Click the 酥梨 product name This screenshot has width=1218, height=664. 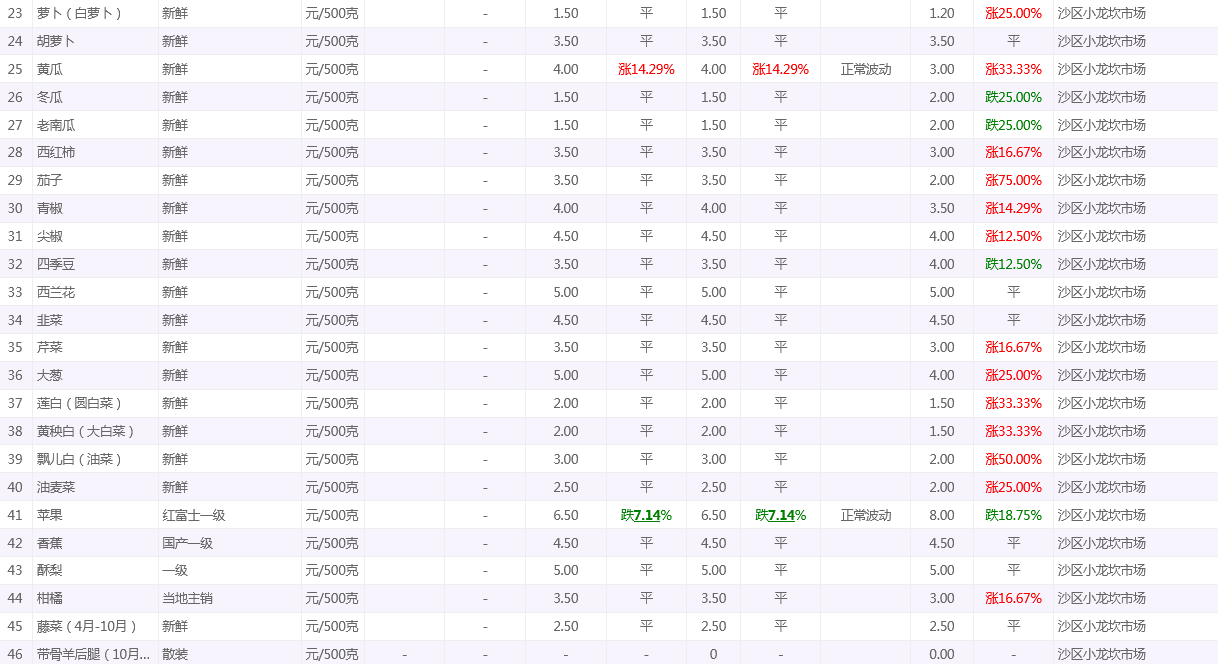coord(50,570)
